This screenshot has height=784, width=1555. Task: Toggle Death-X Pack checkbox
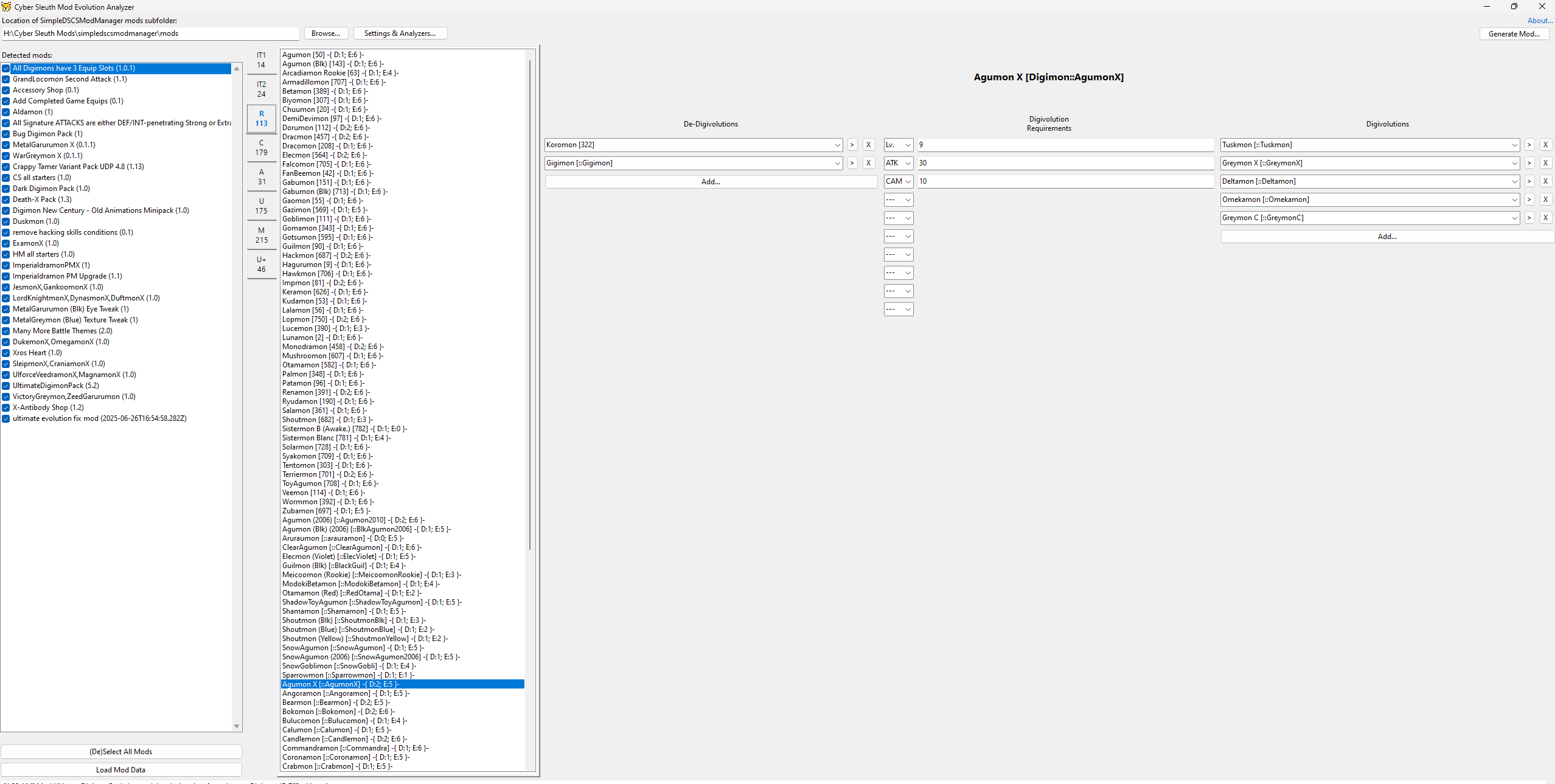[6, 199]
